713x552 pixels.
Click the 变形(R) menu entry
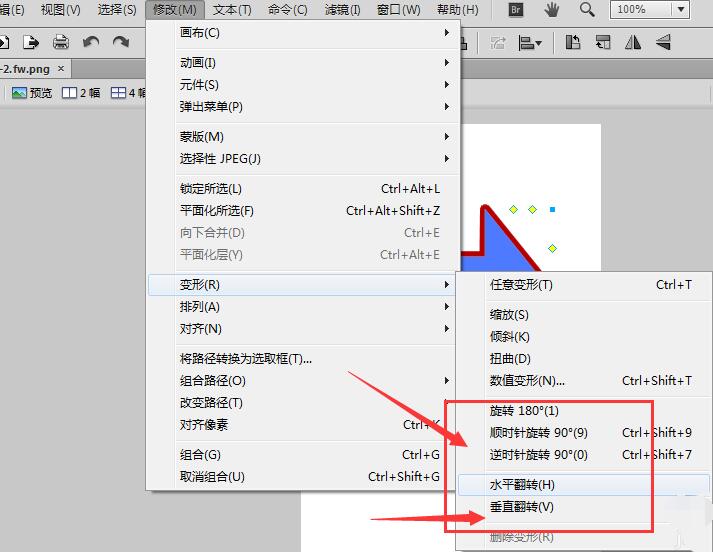[303, 285]
